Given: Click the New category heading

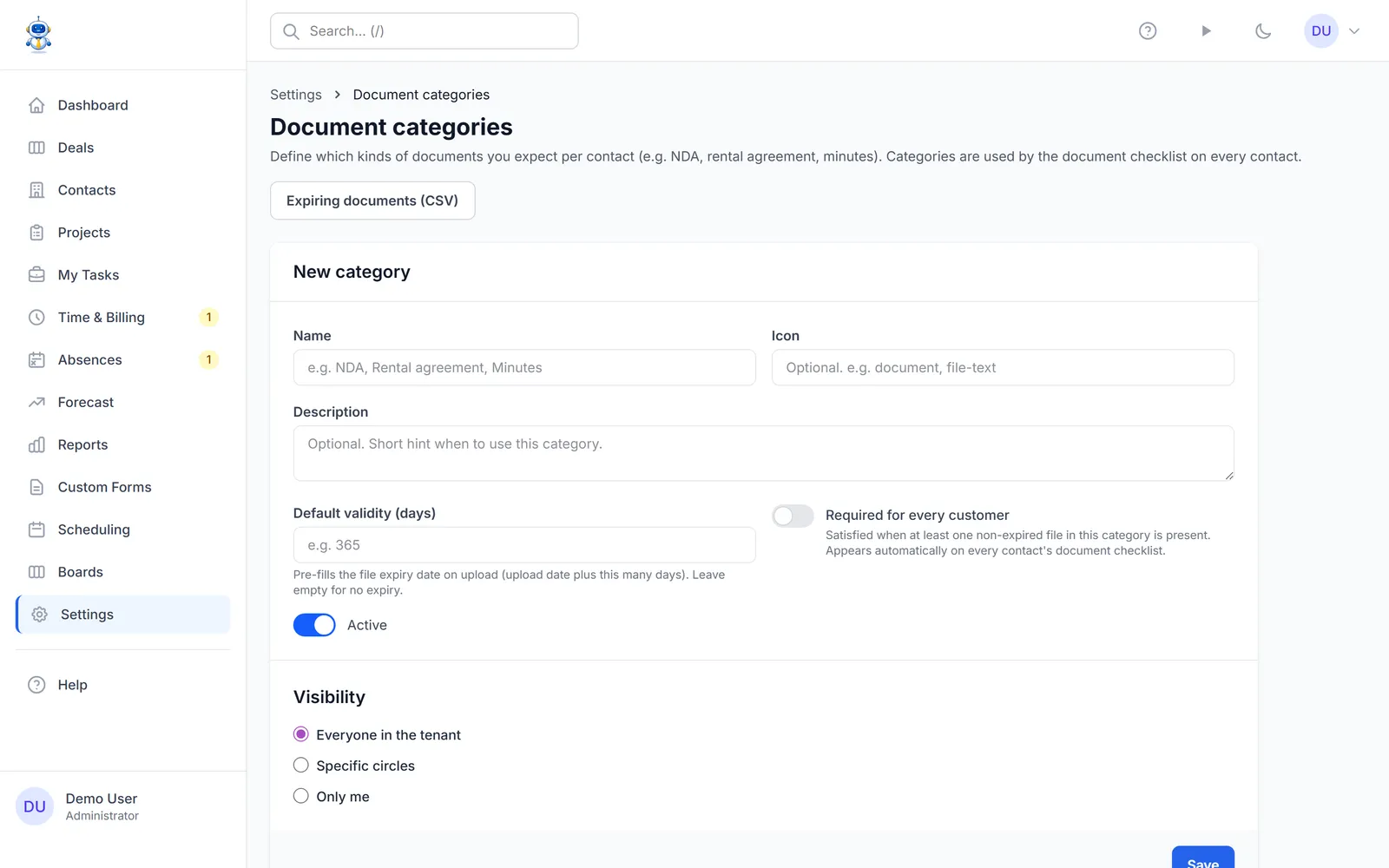Looking at the screenshot, I should [352, 272].
